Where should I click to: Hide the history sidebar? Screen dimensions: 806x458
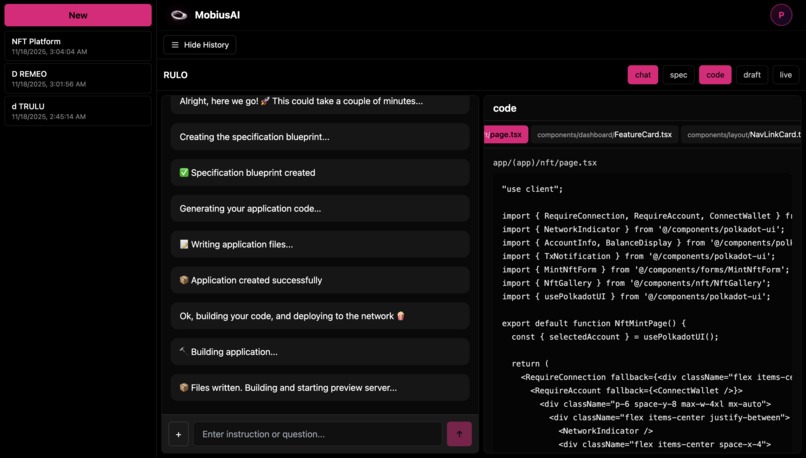pos(200,45)
